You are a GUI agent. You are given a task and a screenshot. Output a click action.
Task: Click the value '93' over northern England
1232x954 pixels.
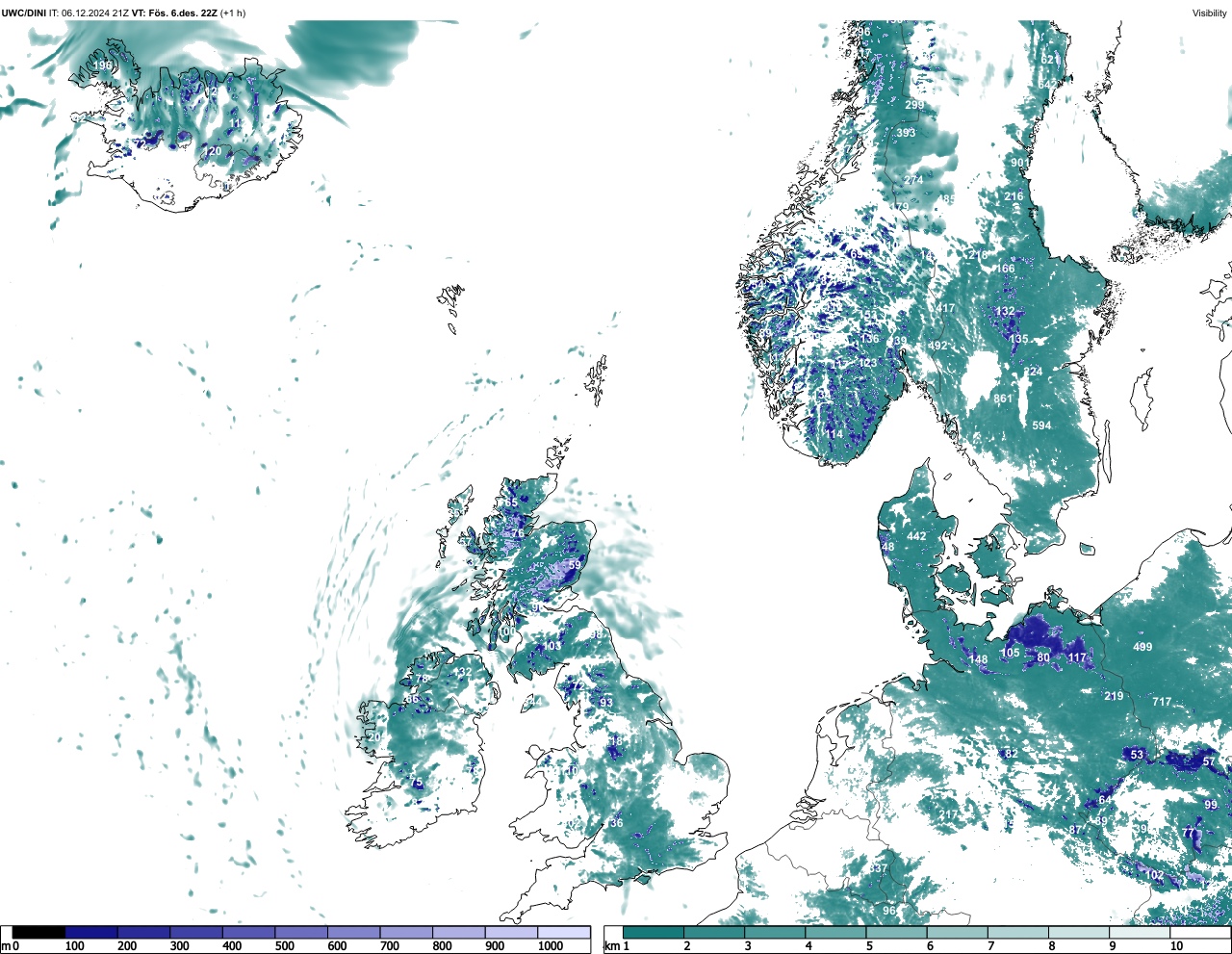tap(606, 703)
